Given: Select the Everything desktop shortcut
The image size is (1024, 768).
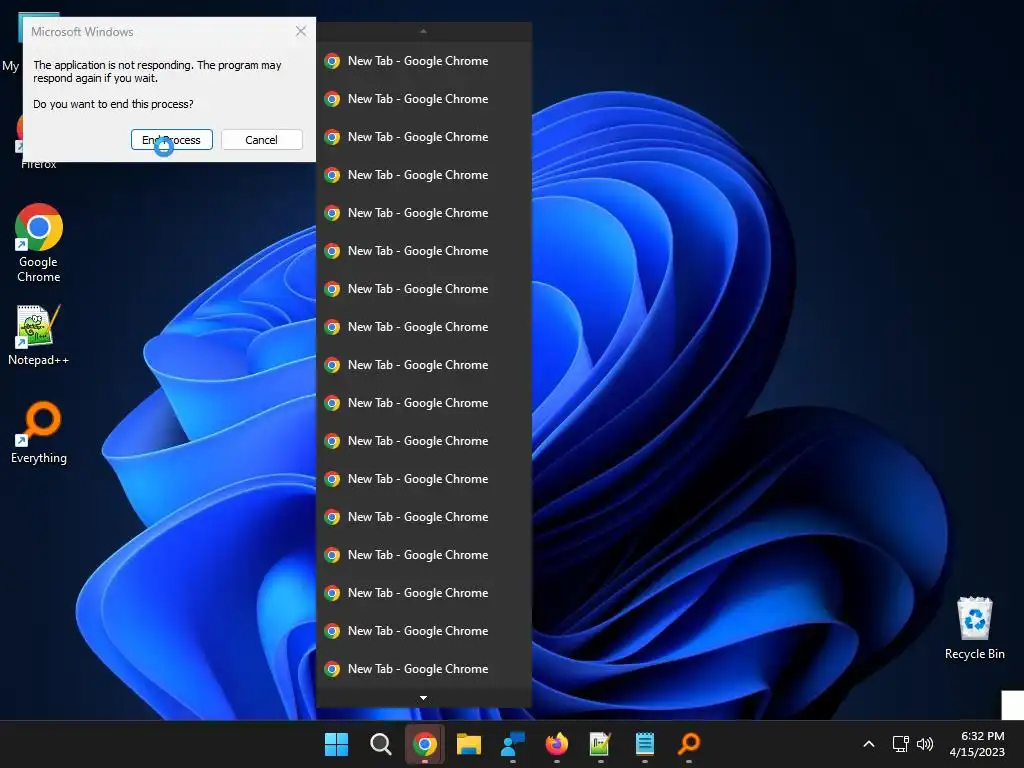Looking at the screenshot, I should [x=39, y=432].
